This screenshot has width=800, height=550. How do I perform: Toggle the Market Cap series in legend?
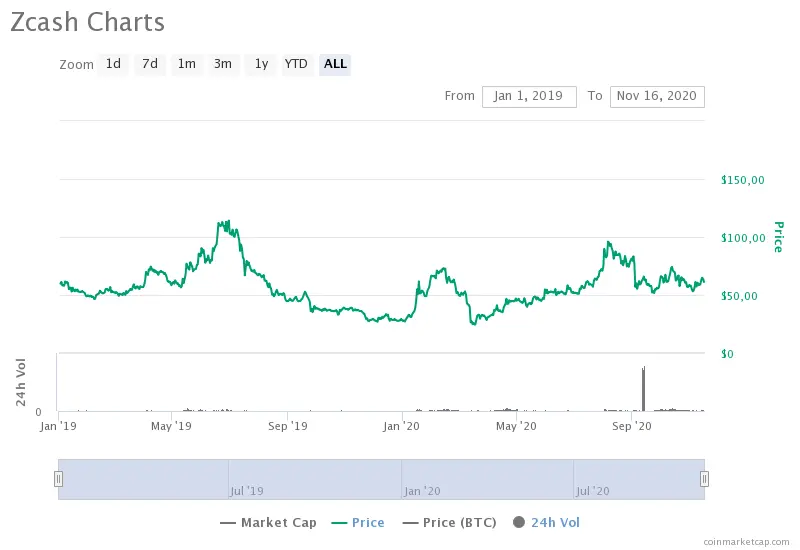tap(268, 522)
